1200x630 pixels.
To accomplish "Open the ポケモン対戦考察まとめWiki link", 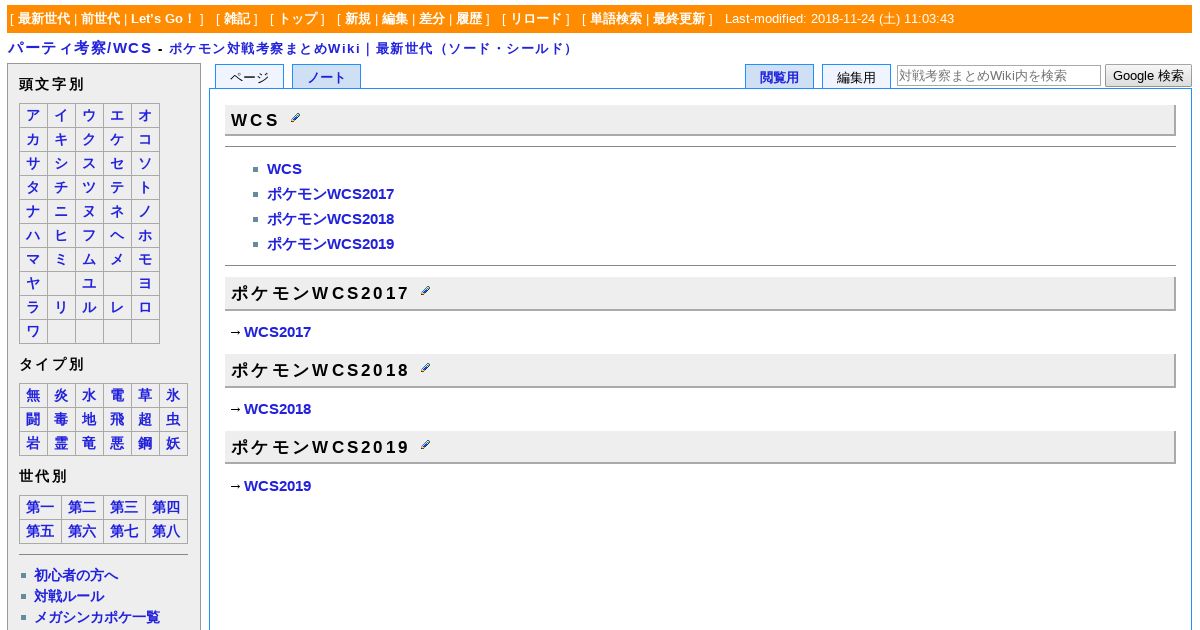I will point(264,49).
